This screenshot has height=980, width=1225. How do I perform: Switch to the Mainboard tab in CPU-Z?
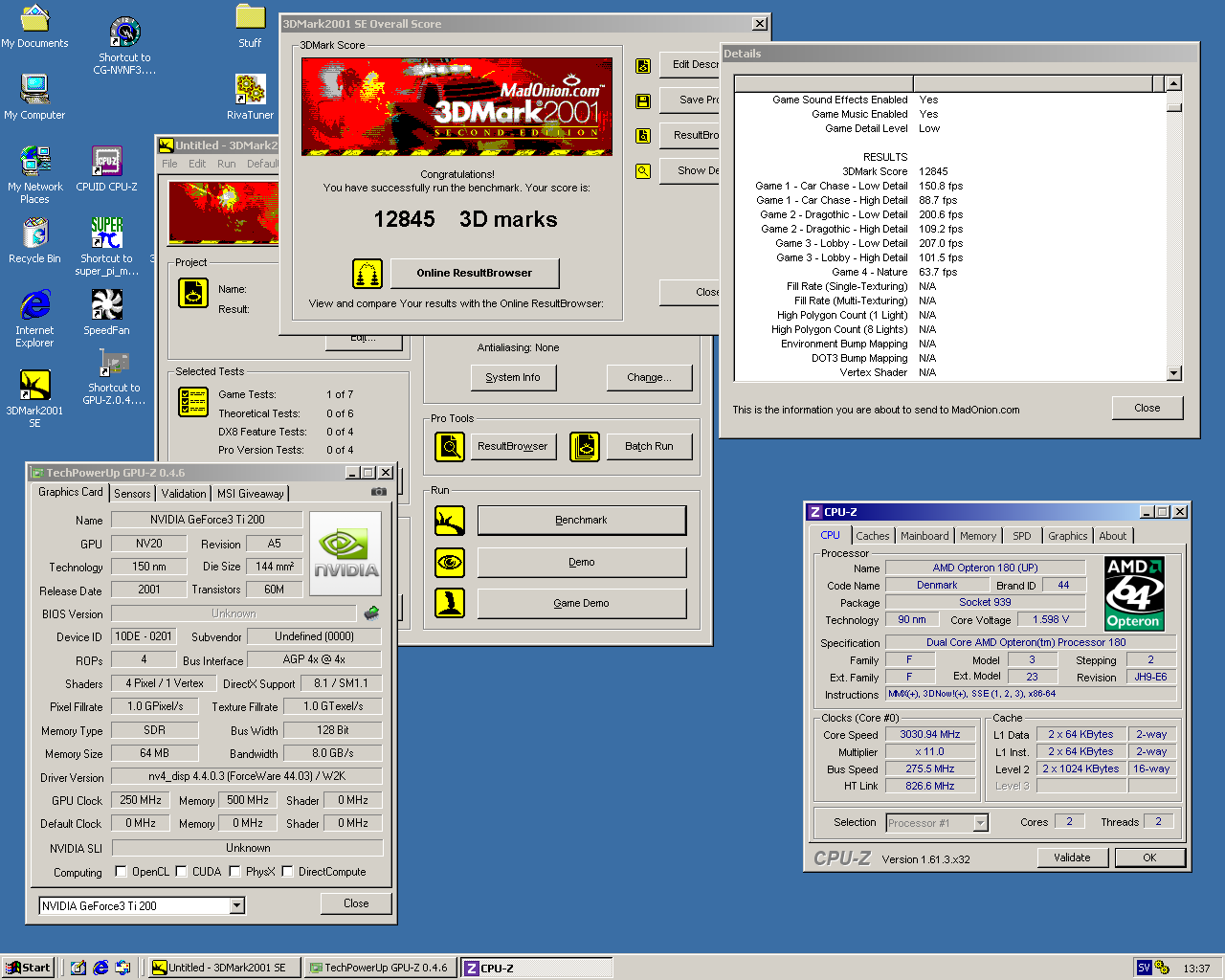pyautogui.click(x=924, y=536)
